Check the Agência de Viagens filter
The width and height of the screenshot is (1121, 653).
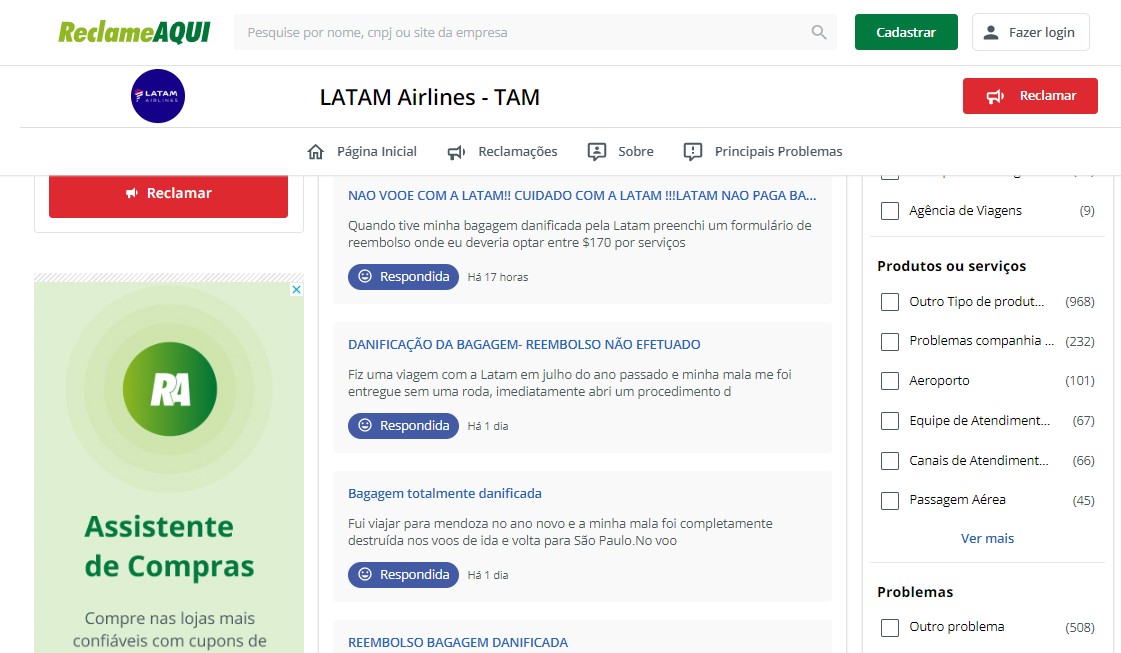pos(889,211)
